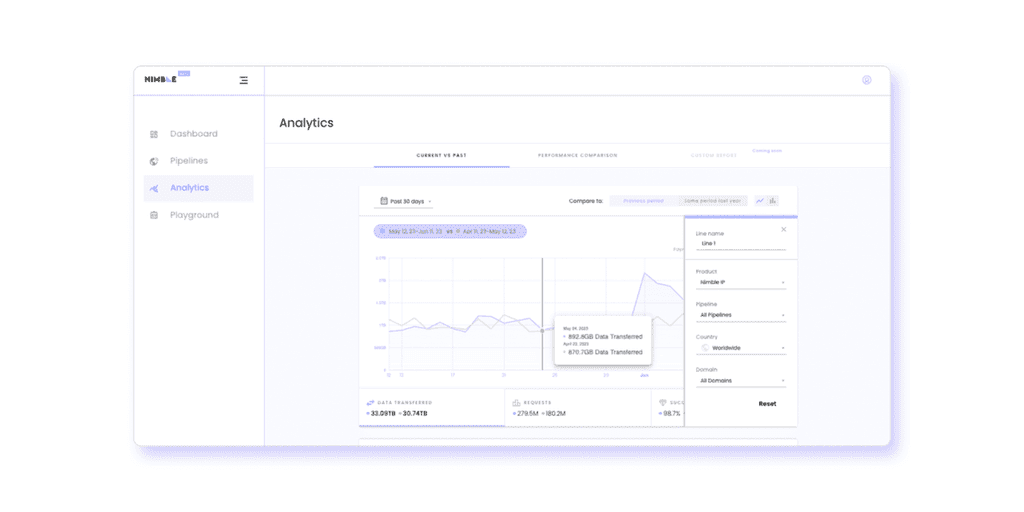1024x512 pixels.
Task: Select Analytics in the sidebar
Action: (199, 188)
